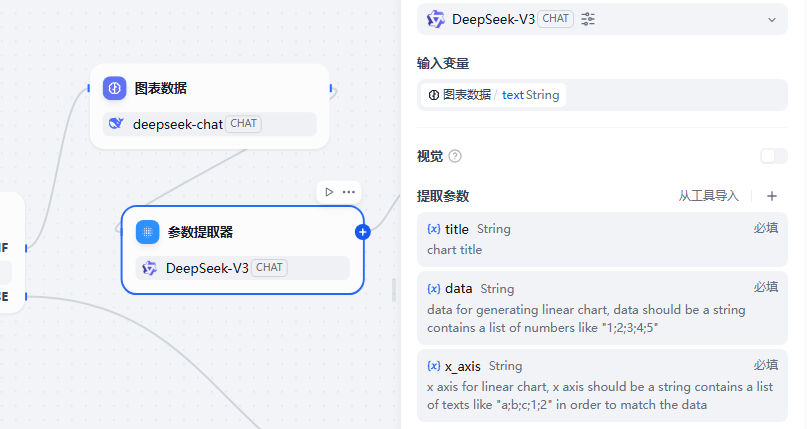
Task: Open the three-dot more options menu
Action: click(x=348, y=192)
